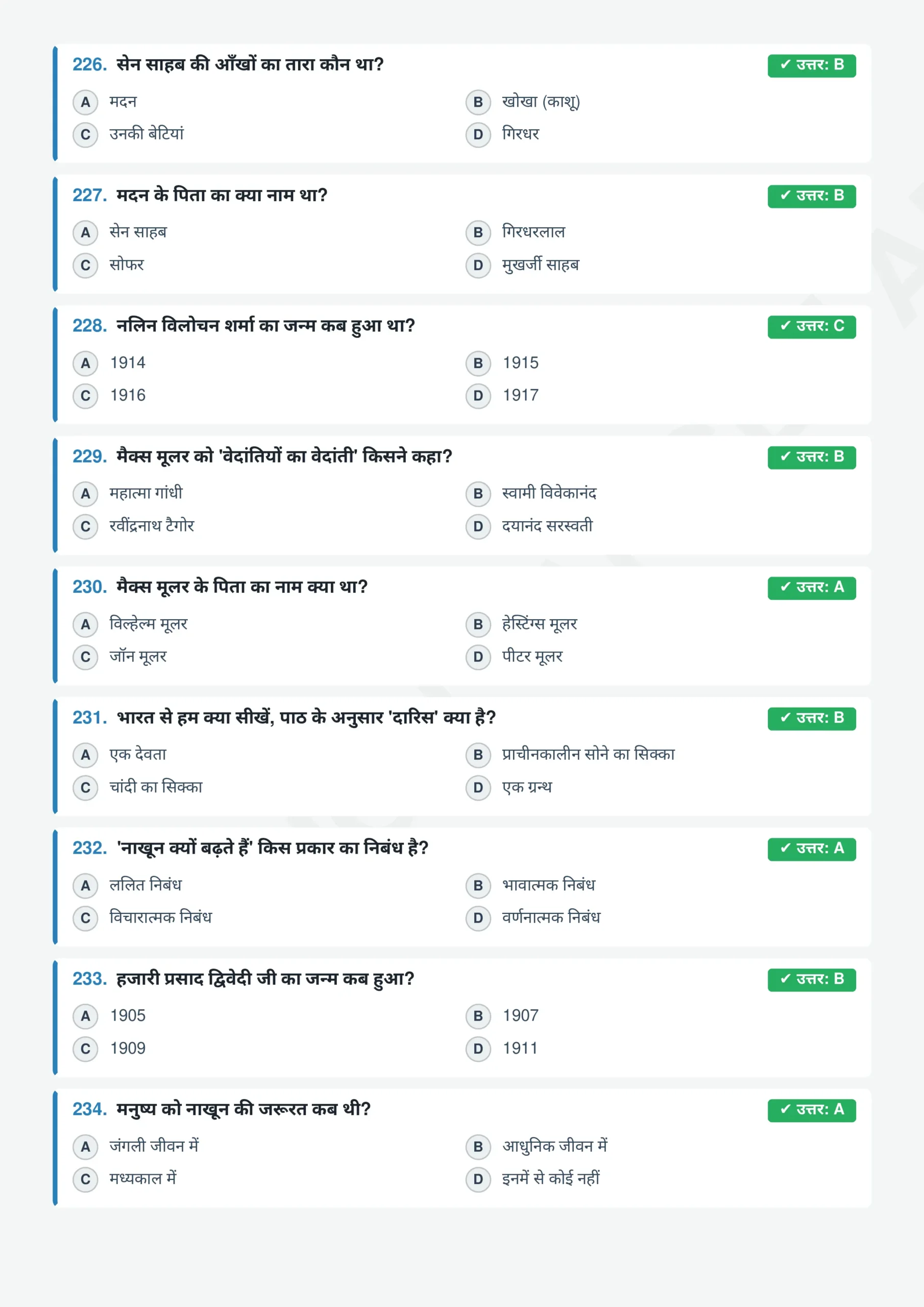Click the उत्तर: B badge of question 233

811,980
